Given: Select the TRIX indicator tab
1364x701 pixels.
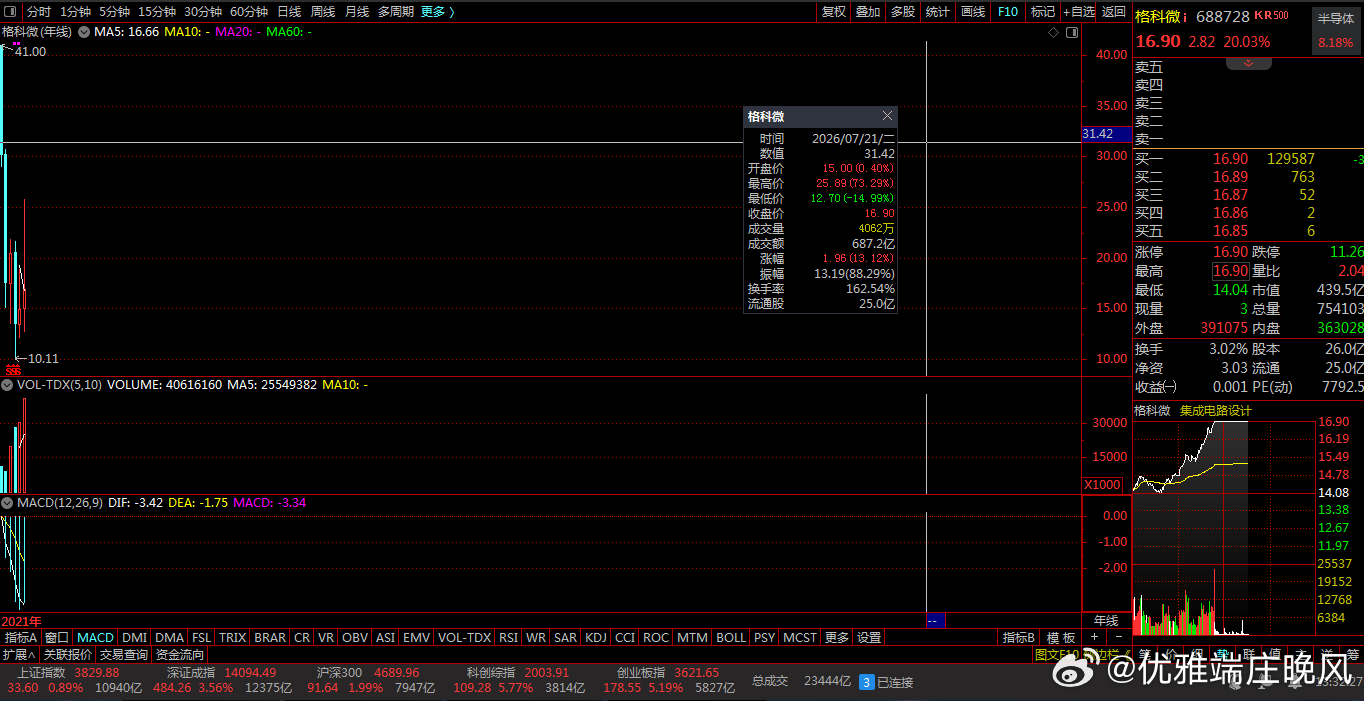Looking at the screenshot, I should click(x=233, y=637).
